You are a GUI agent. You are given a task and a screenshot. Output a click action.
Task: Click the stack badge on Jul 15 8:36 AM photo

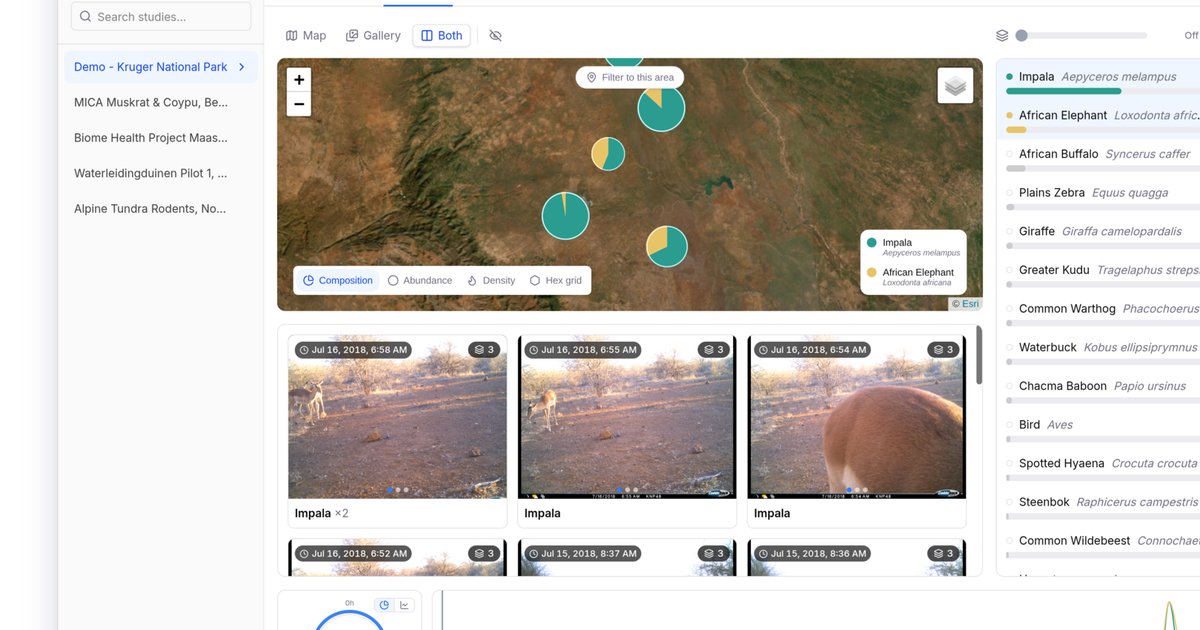point(944,553)
